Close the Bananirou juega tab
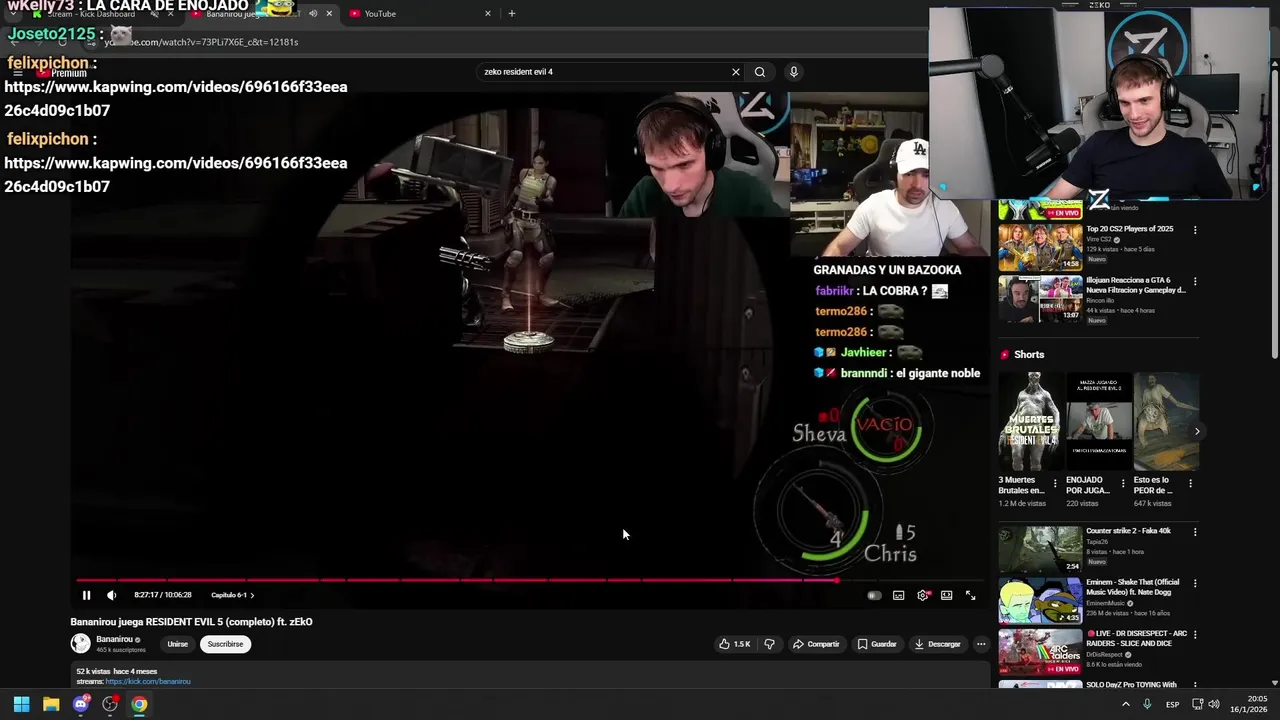 (329, 14)
